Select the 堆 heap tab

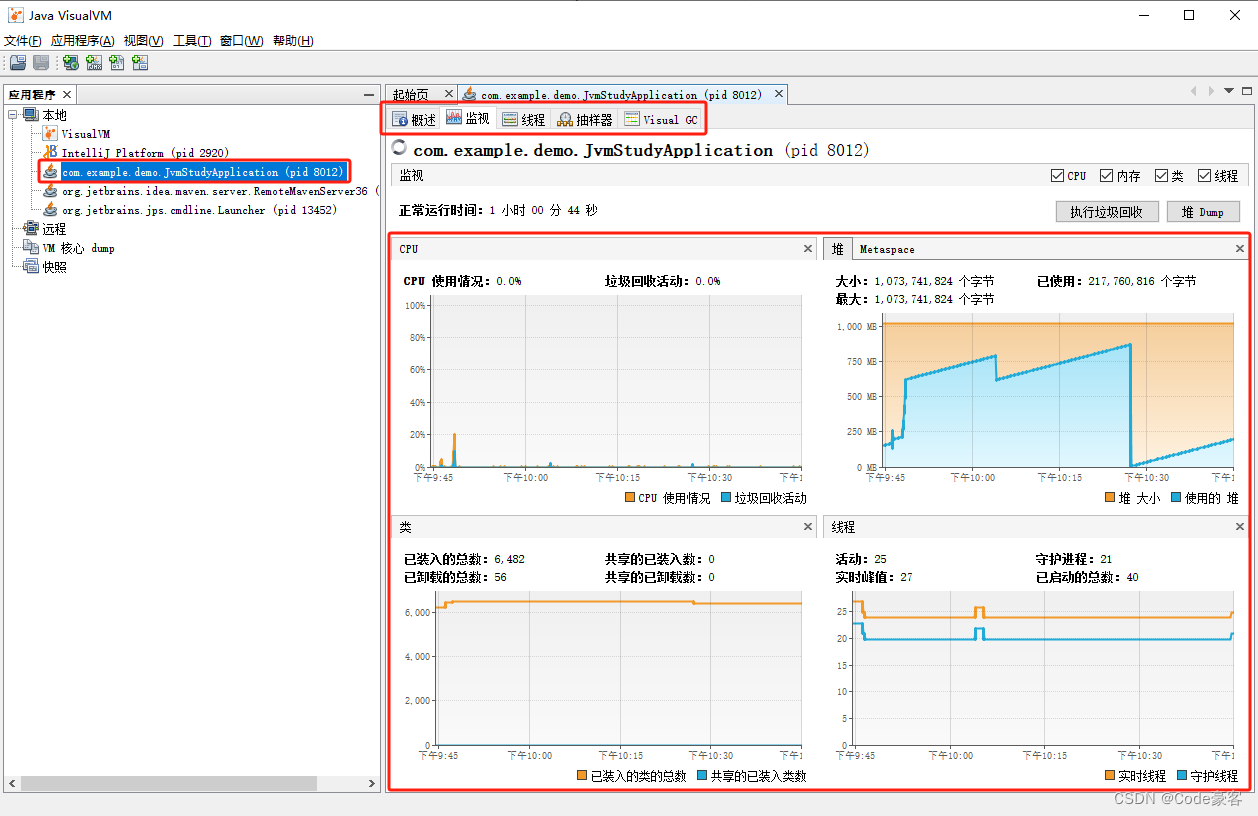[x=837, y=249]
